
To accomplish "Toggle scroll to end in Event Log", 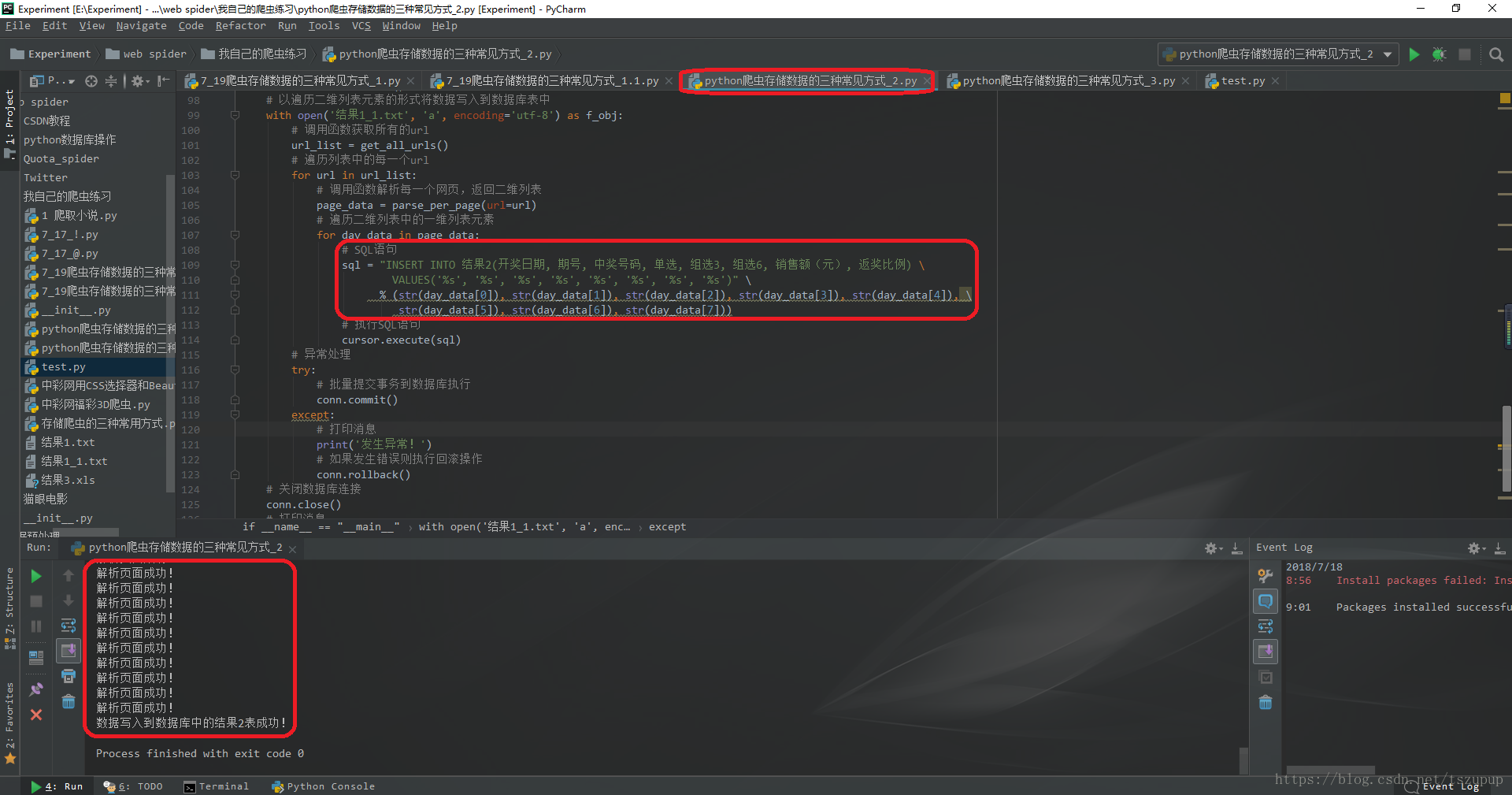I will coord(1266,652).
